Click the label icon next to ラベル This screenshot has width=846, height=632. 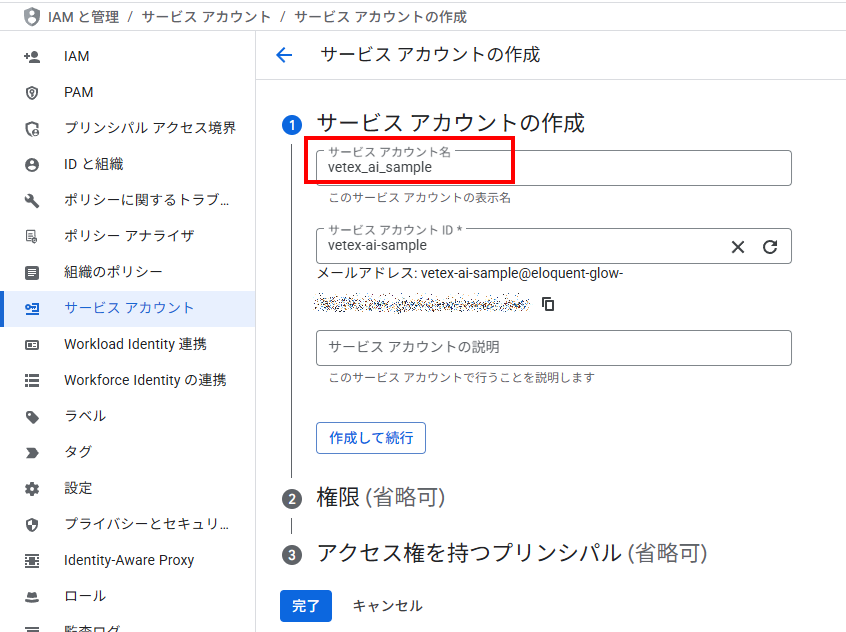tap(32, 416)
